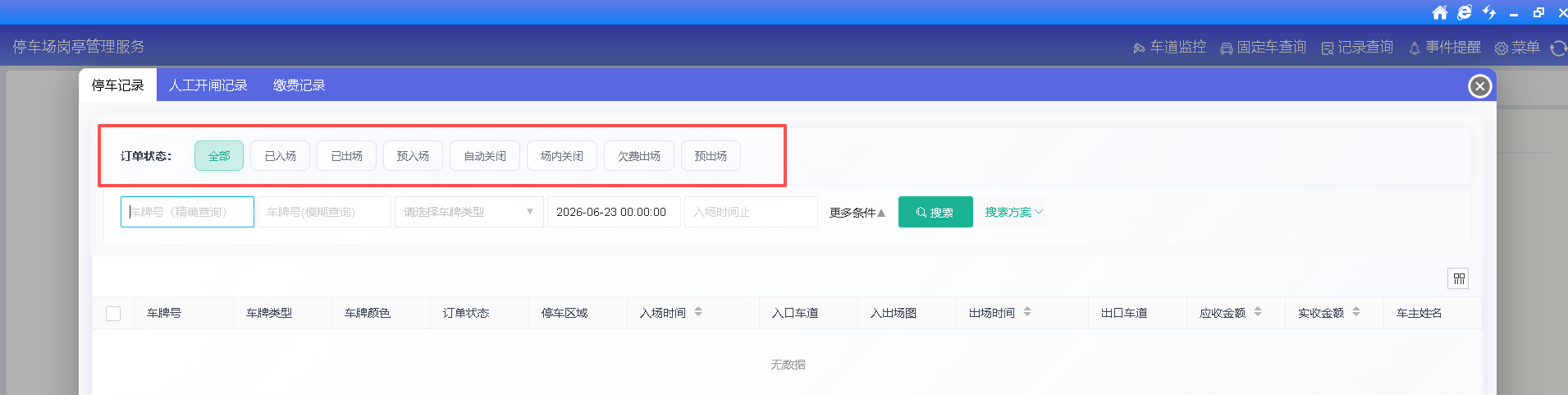Focus the 车牌号 exact query field
The image size is (1568, 395).
pos(187,212)
